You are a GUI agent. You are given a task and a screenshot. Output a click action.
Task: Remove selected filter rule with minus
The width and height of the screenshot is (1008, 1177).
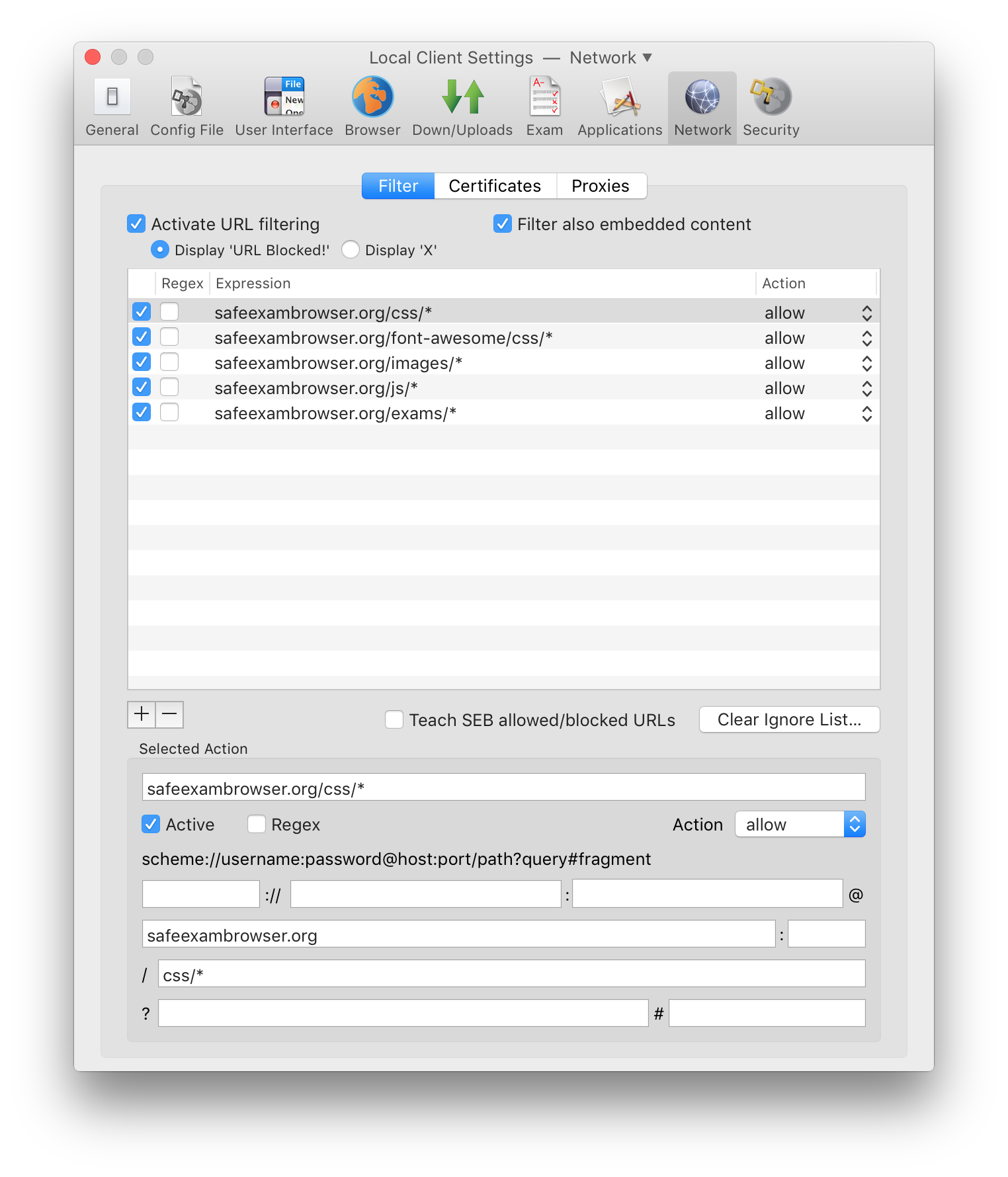[x=169, y=714]
